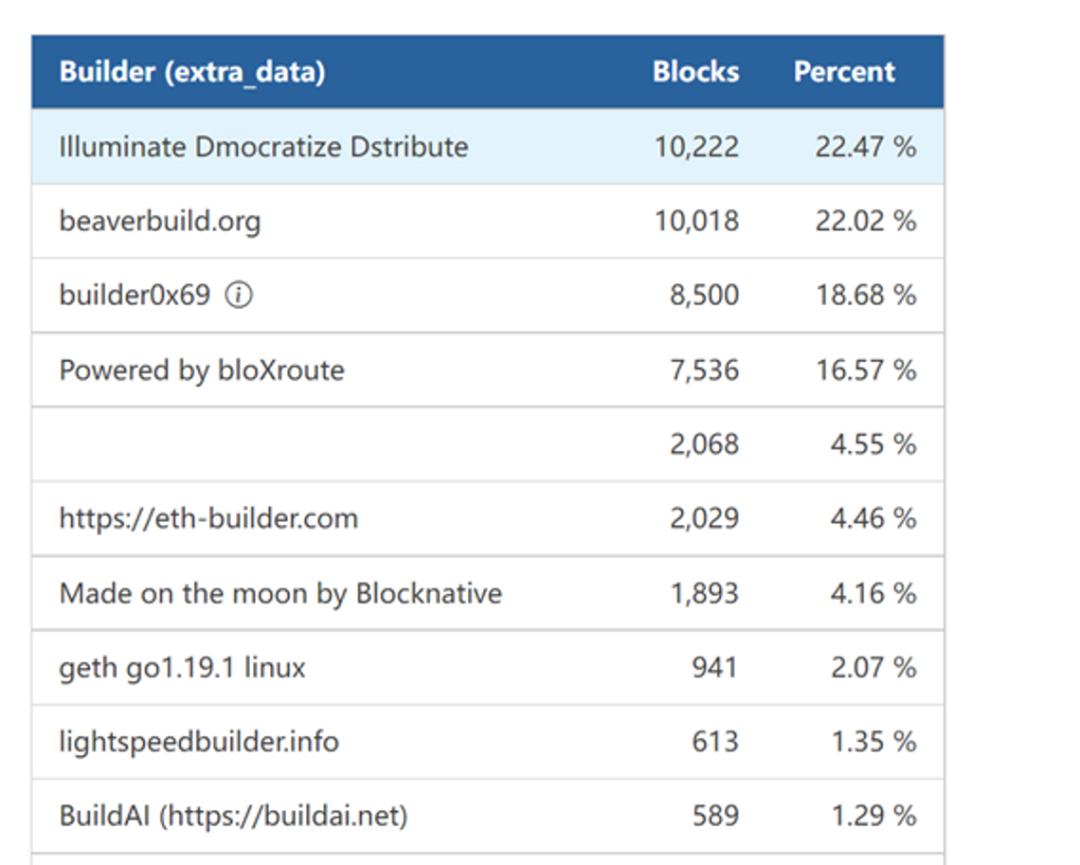Click the 22.02 % percent cell
The width and height of the screenshot is (1080, 865).
point(865,221)
